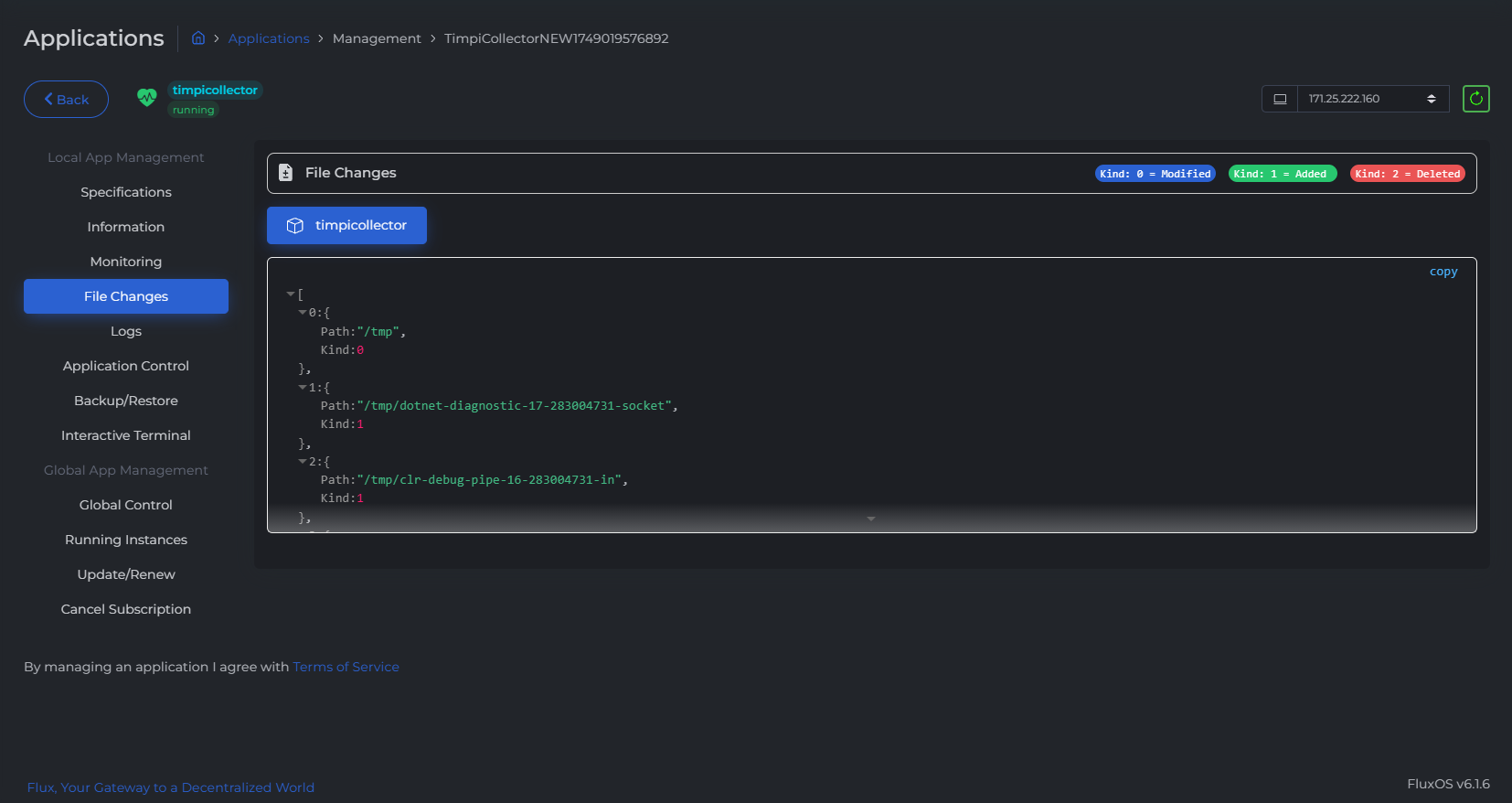
Task: Collapse the root JSON array
Action: 291,294
